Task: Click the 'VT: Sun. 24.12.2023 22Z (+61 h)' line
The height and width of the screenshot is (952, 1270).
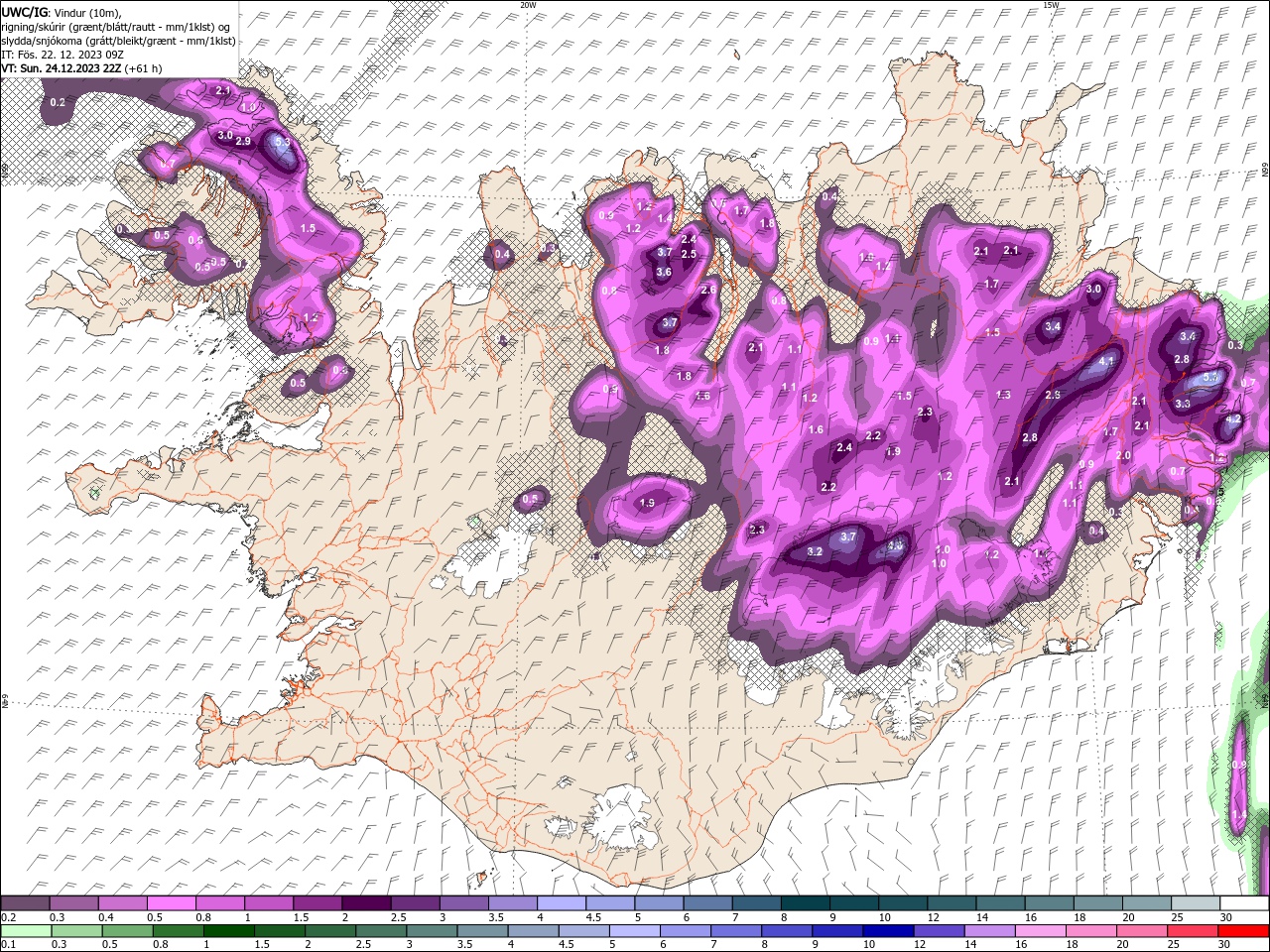Action: tap(81, 68)
